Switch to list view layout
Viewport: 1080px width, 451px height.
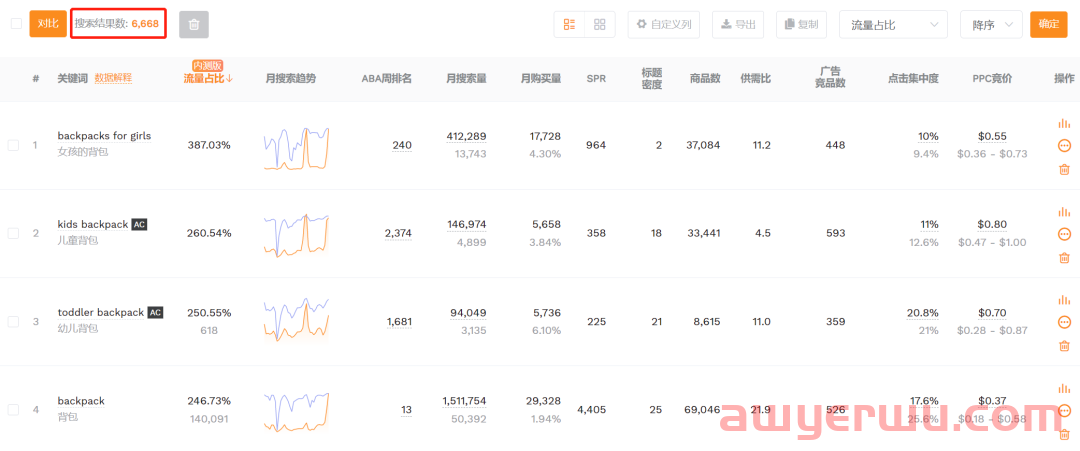point(569,25)
